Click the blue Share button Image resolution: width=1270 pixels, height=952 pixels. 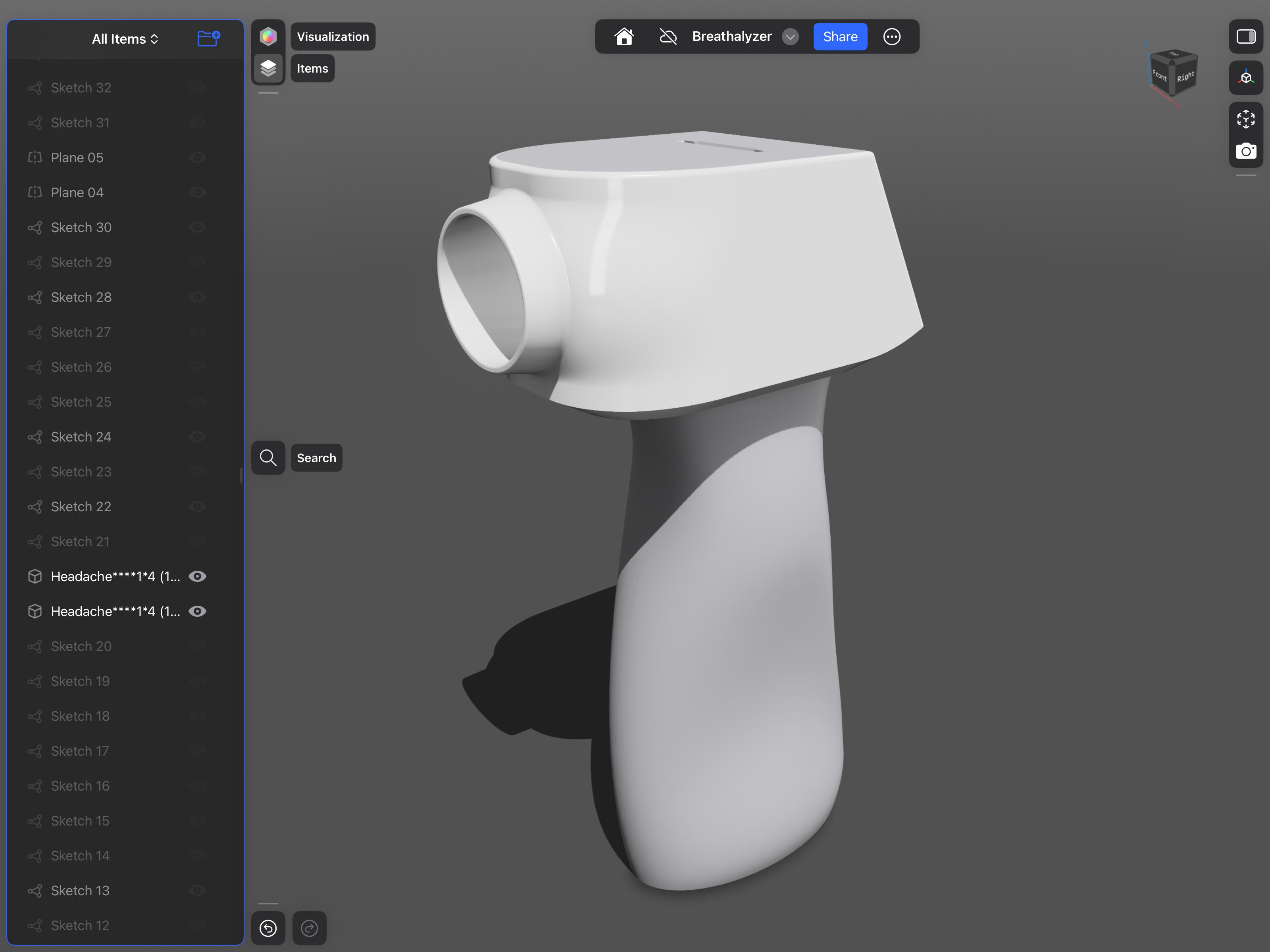[839, 37]
